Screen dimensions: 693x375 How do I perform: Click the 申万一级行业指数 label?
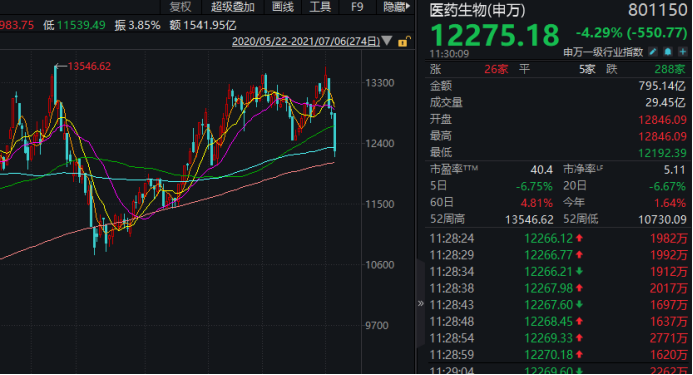point(603,52)
